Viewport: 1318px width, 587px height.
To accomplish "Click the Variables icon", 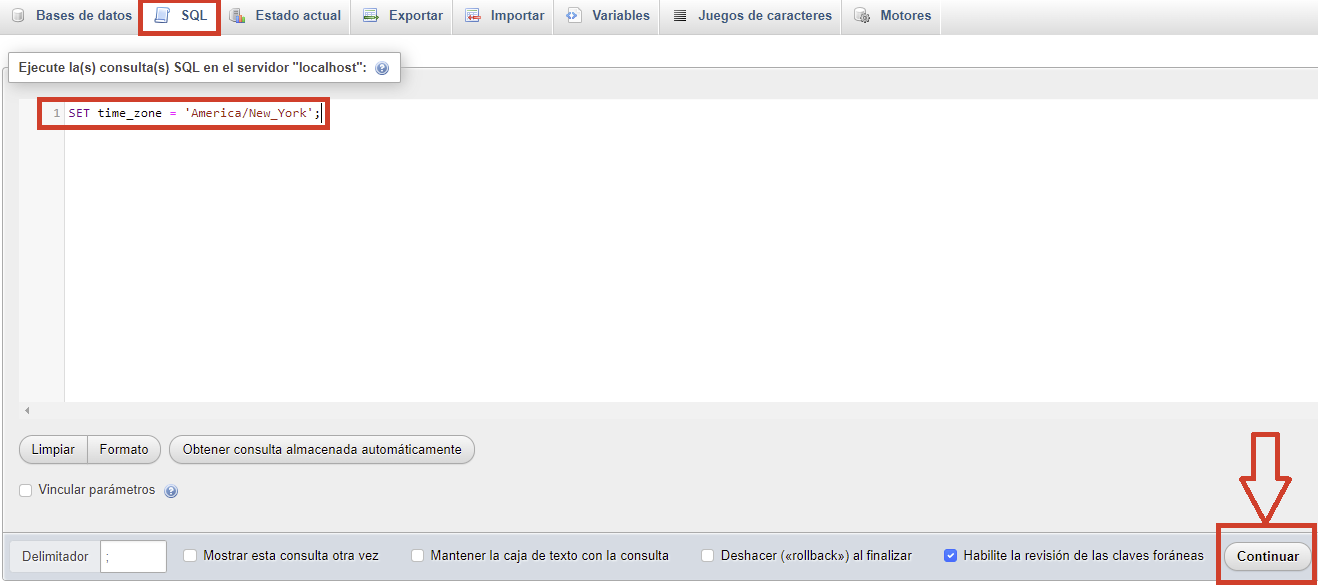I will click(573, 16).
